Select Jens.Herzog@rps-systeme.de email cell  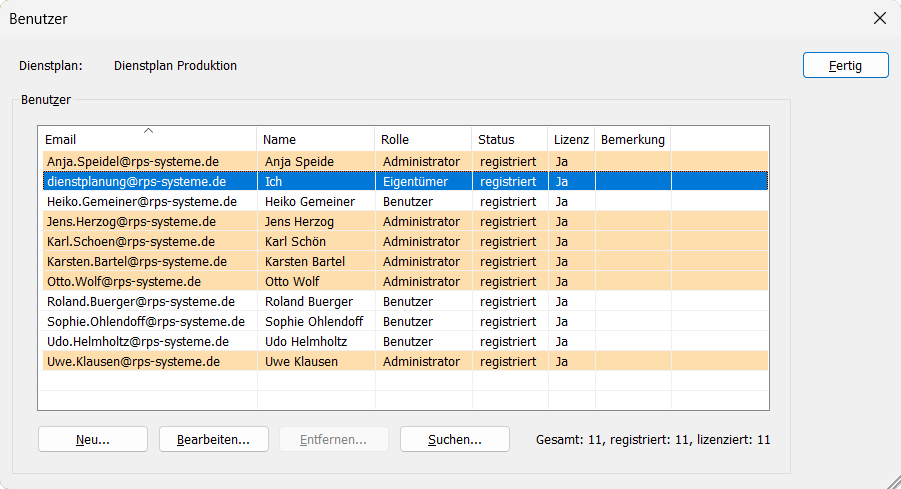tap(149, 222)
